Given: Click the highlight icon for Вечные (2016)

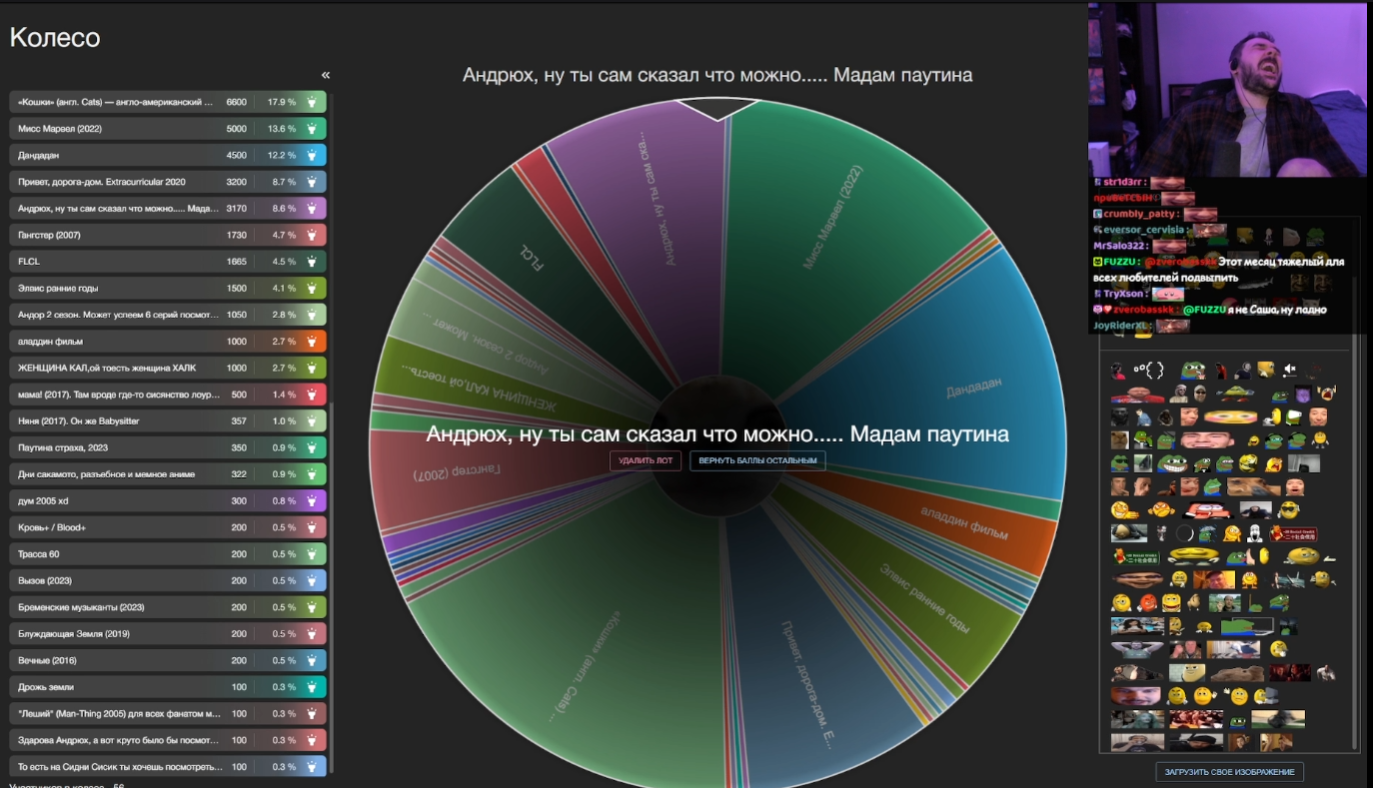Looking at the screenshot, I should tap(312, 660).
